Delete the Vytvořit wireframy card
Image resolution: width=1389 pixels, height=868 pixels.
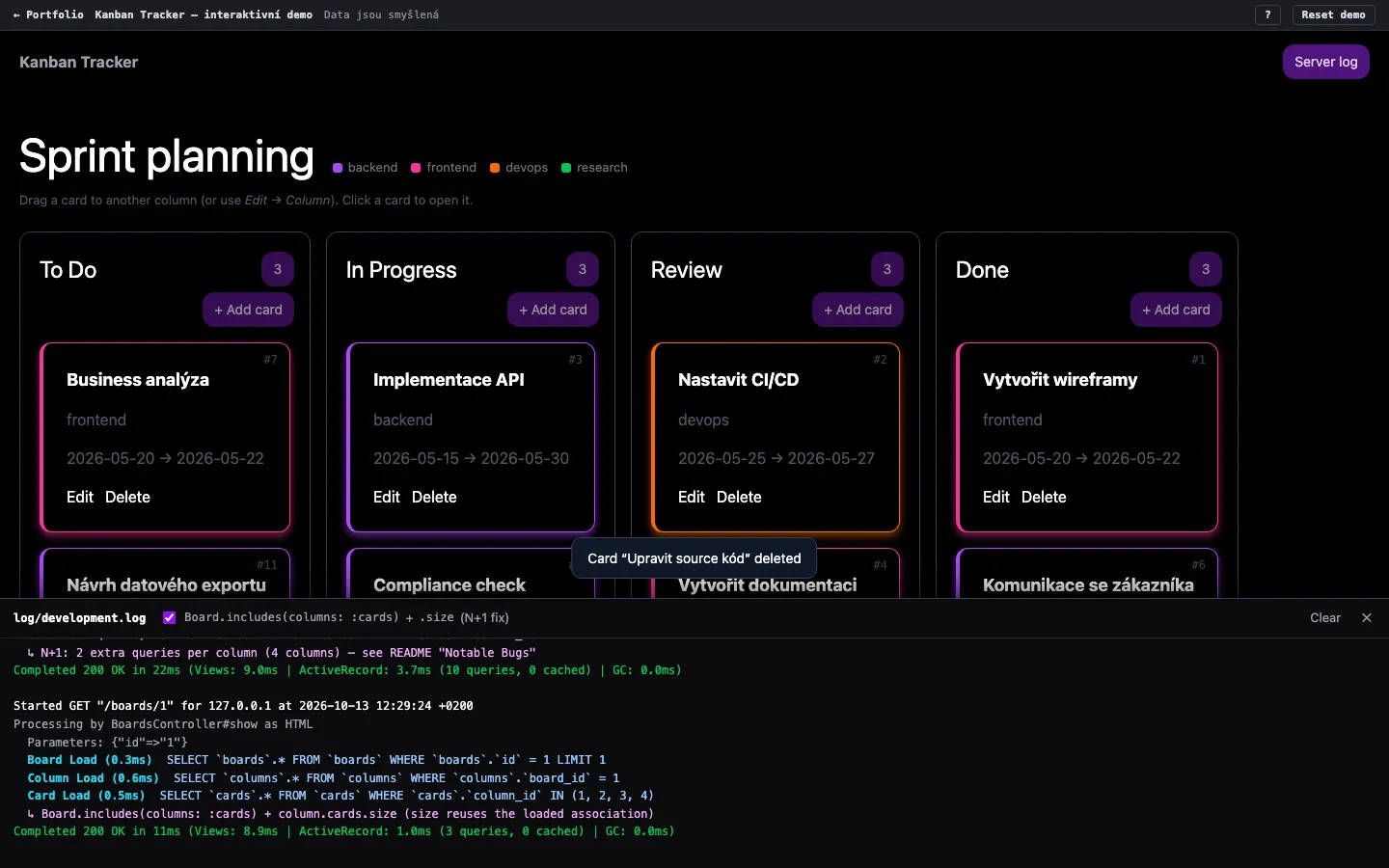click(x=1044, y=497)
